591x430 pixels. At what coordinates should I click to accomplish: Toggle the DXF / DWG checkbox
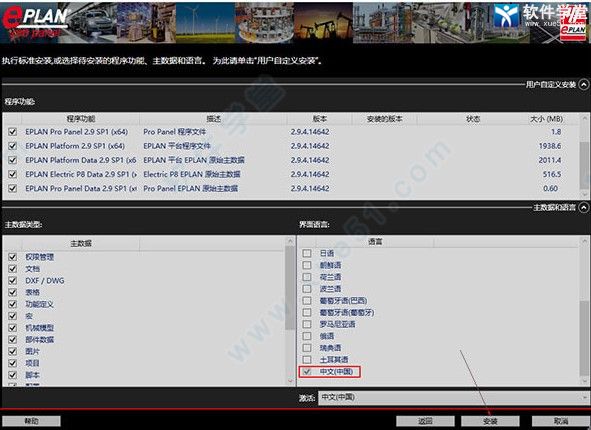tap(12, 281)
